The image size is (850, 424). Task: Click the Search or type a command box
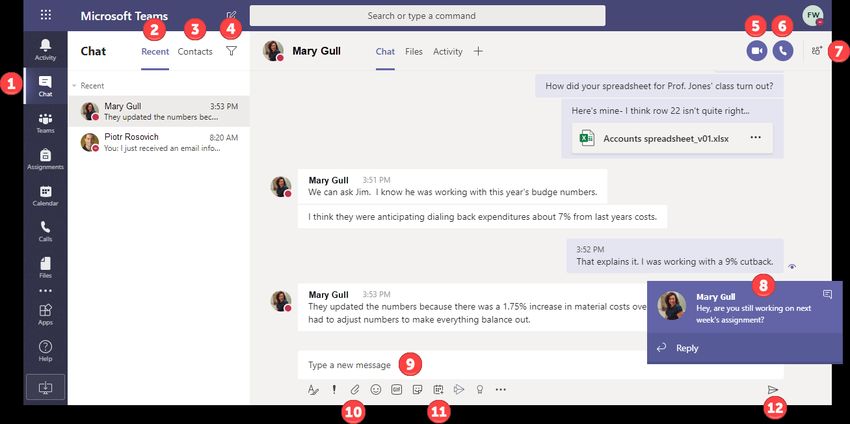coord(427,16)
